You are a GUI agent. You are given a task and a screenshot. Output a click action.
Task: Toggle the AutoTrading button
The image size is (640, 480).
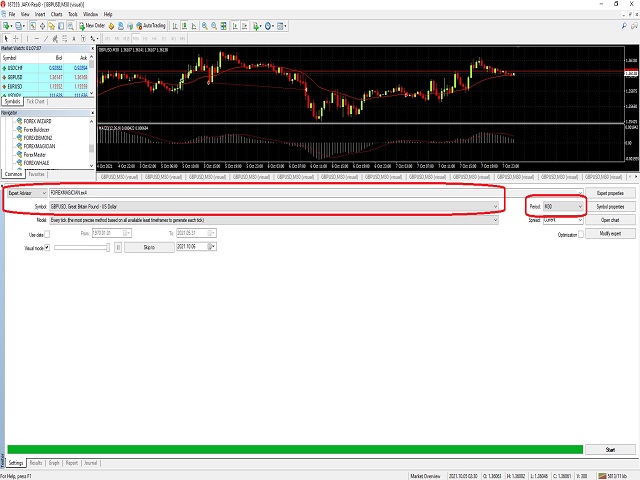click(x=151, y=26)
